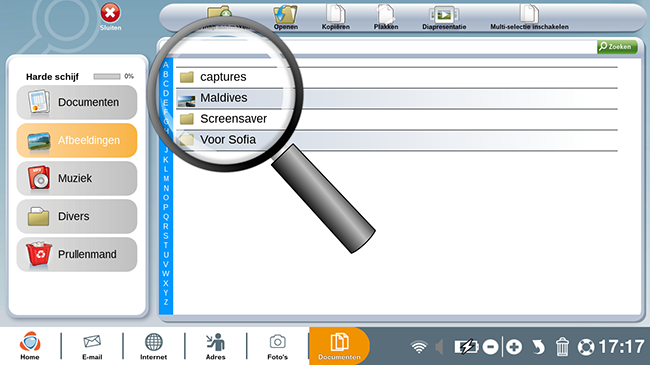Open Foto's camera icon
The width and height of the screenshot is (650, 365).
click(277, 347)
